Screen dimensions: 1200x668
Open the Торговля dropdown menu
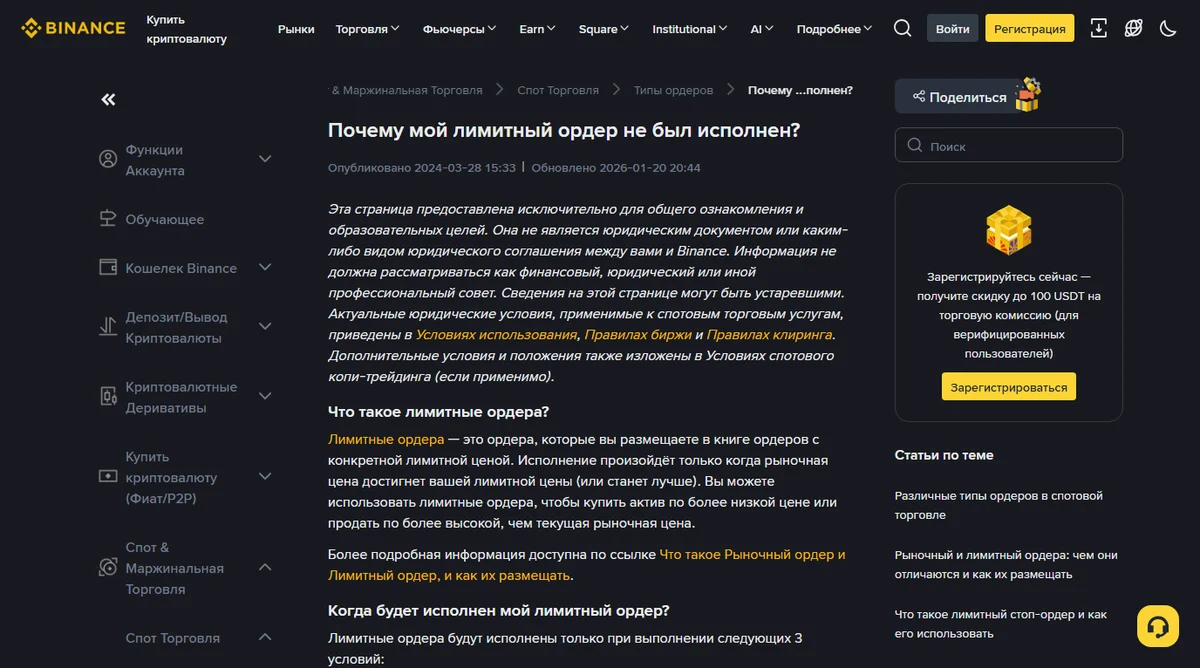coord(367,29)
